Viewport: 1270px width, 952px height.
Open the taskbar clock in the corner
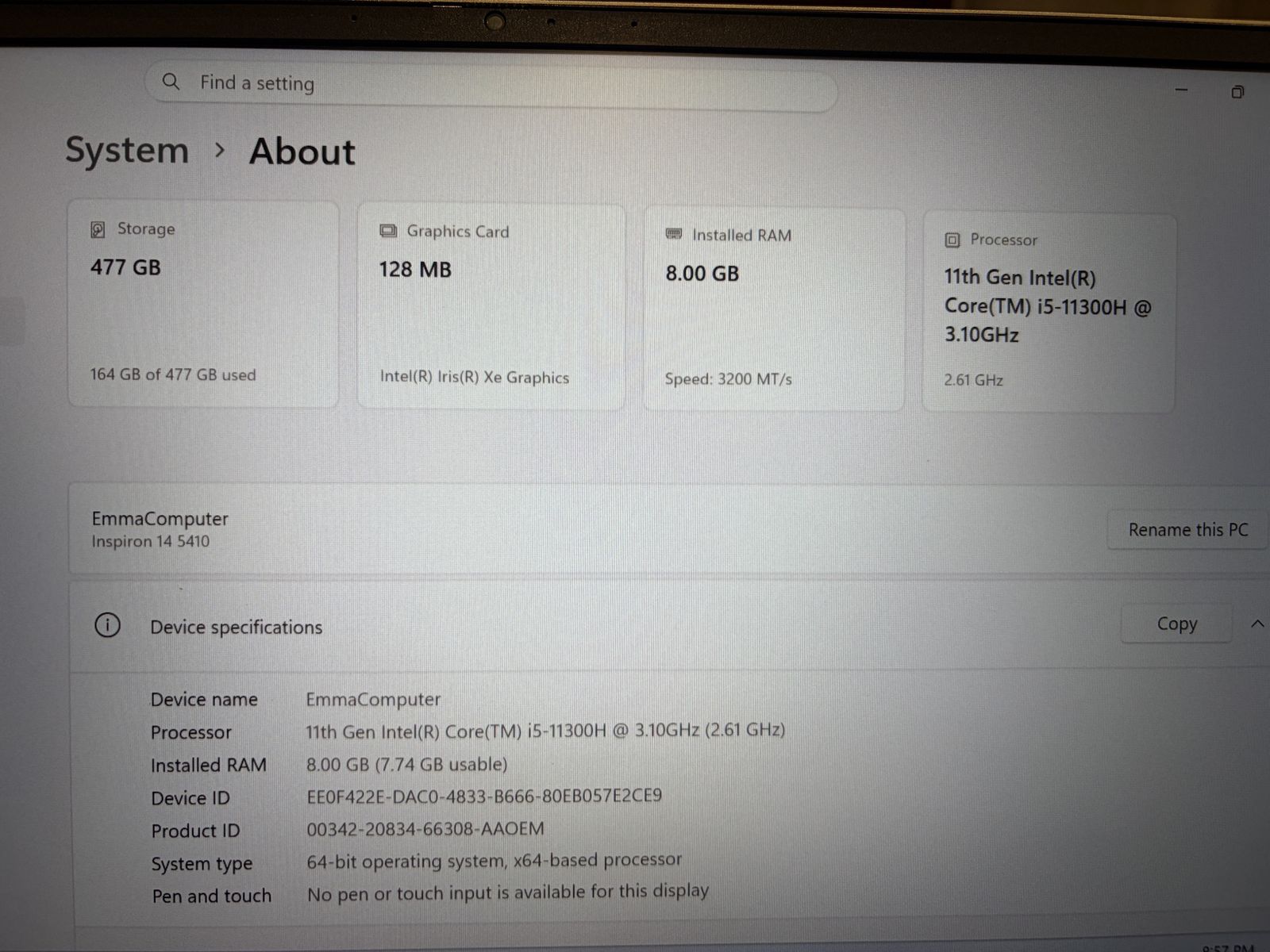pos(1227,946)
